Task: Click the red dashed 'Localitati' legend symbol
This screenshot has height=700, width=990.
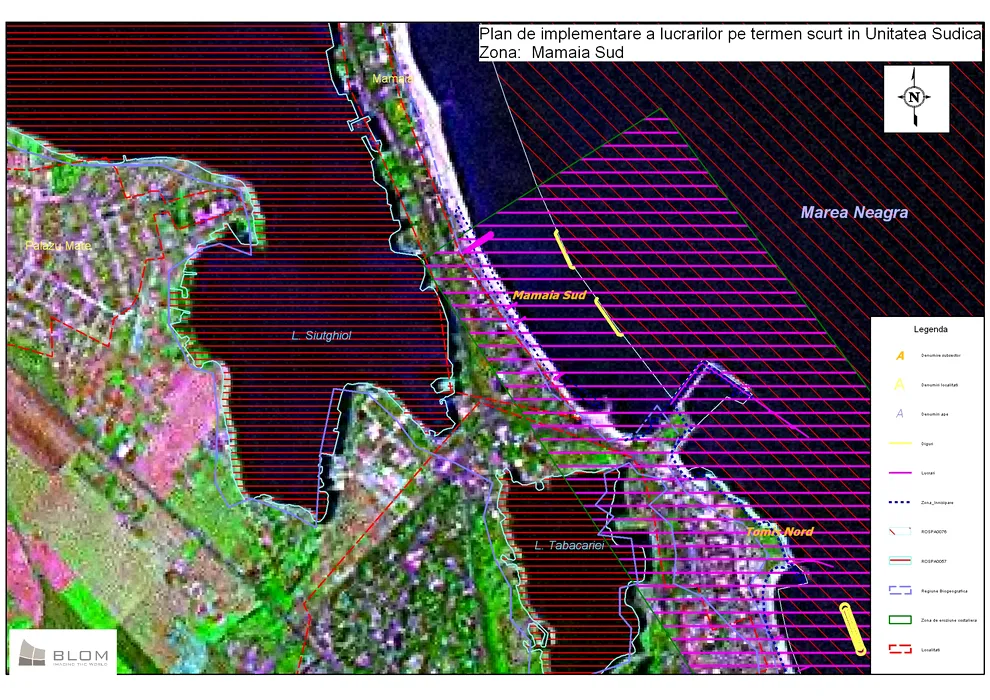Action: point(900,649)
